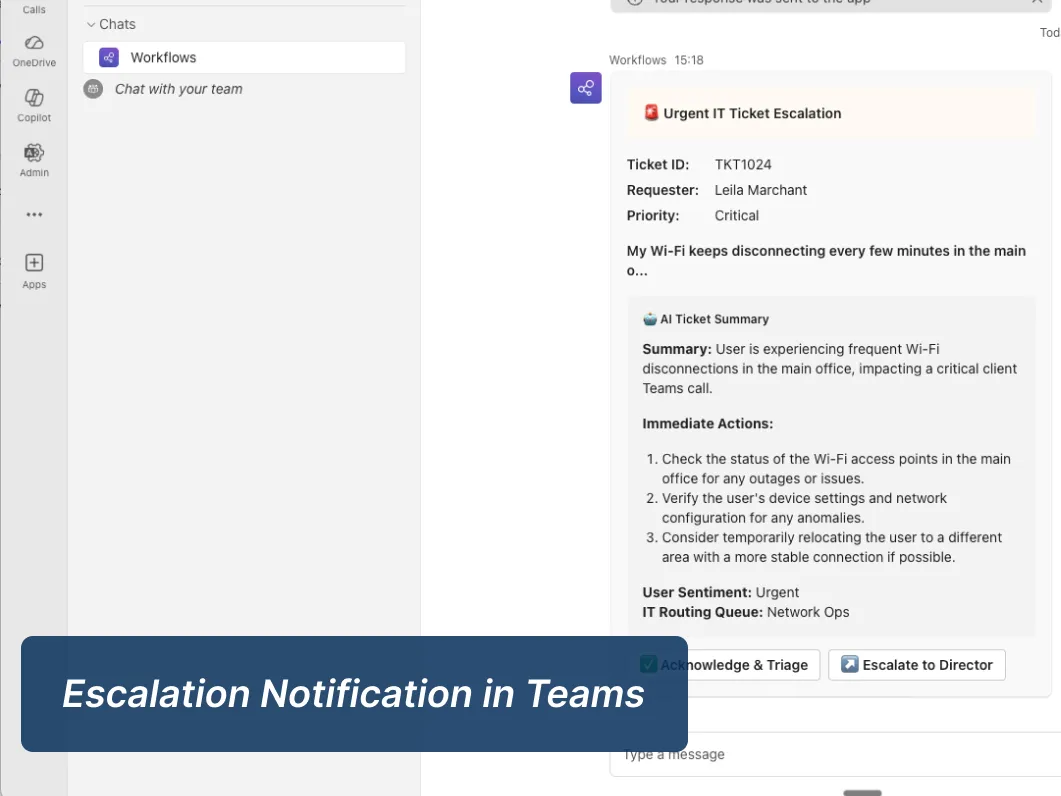Launch Copilot in the sidebar
Screen dimensions: 1061x796
pyautogui.click(x=34, y=106)
